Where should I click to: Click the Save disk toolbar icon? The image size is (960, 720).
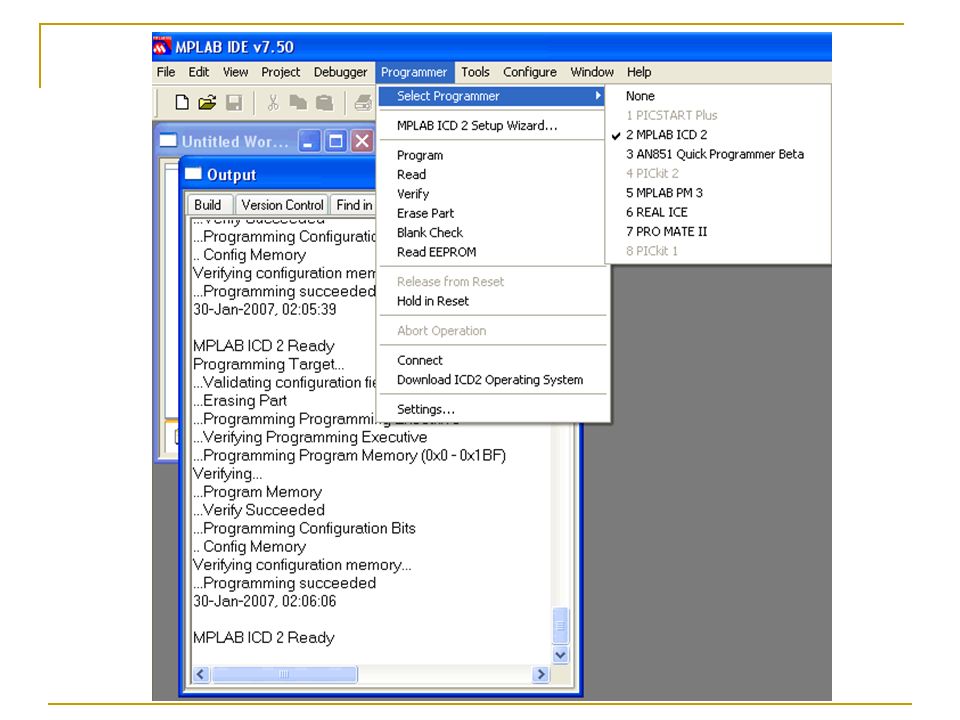pyautogui.click(x=234, y=102)
